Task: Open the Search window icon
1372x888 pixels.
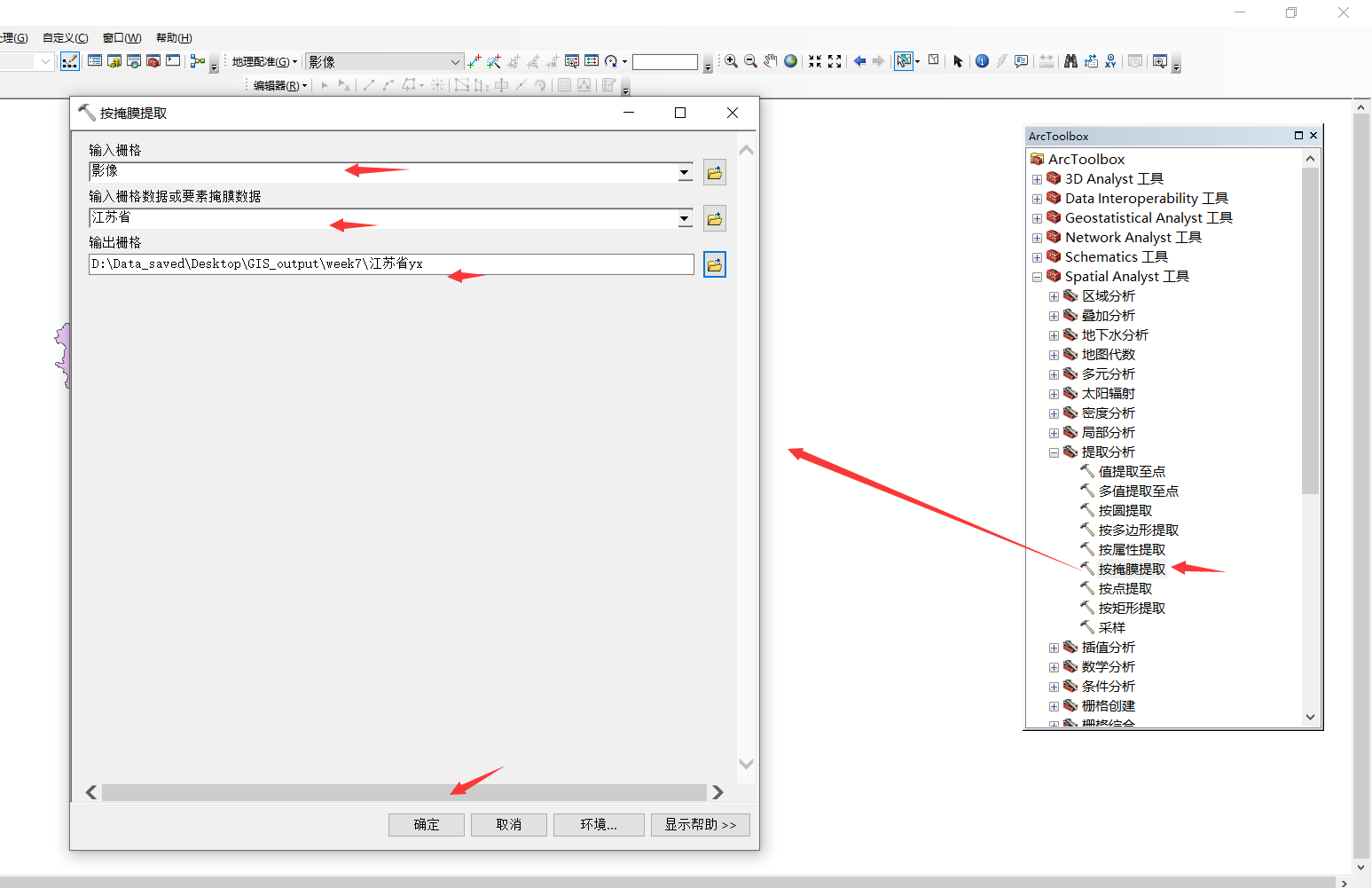Action: 134,61
